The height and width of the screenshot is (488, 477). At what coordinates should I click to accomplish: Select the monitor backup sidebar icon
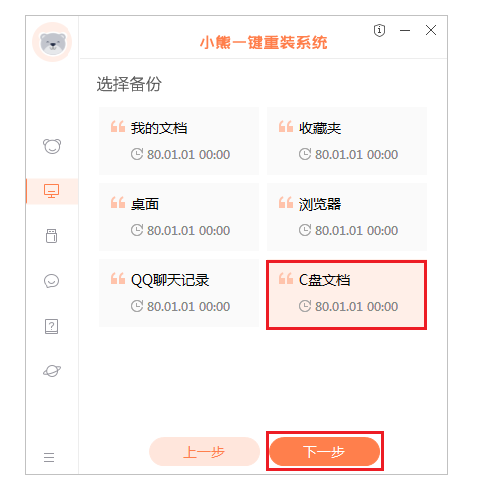pyautogui.click(x=51, y=191)
